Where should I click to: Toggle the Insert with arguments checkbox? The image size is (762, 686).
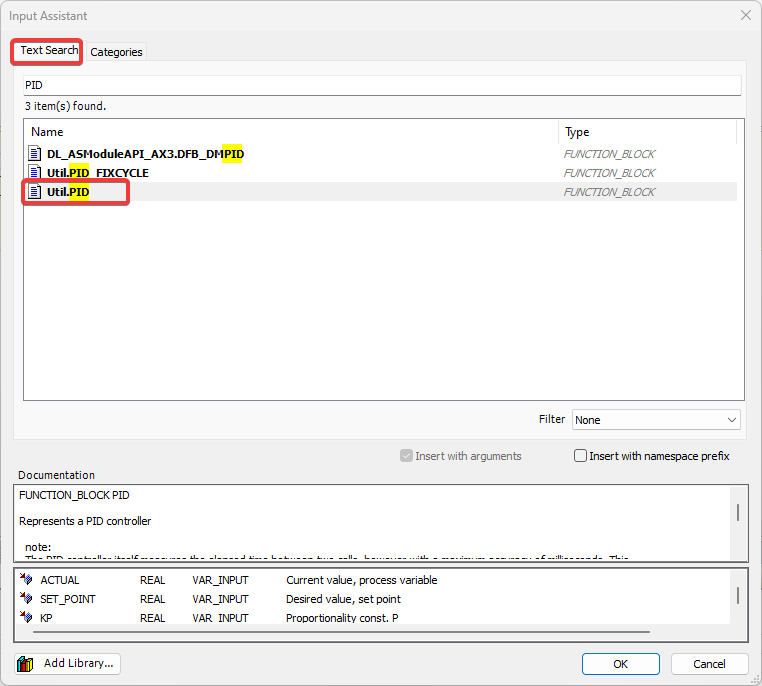[x=406, y=456]
